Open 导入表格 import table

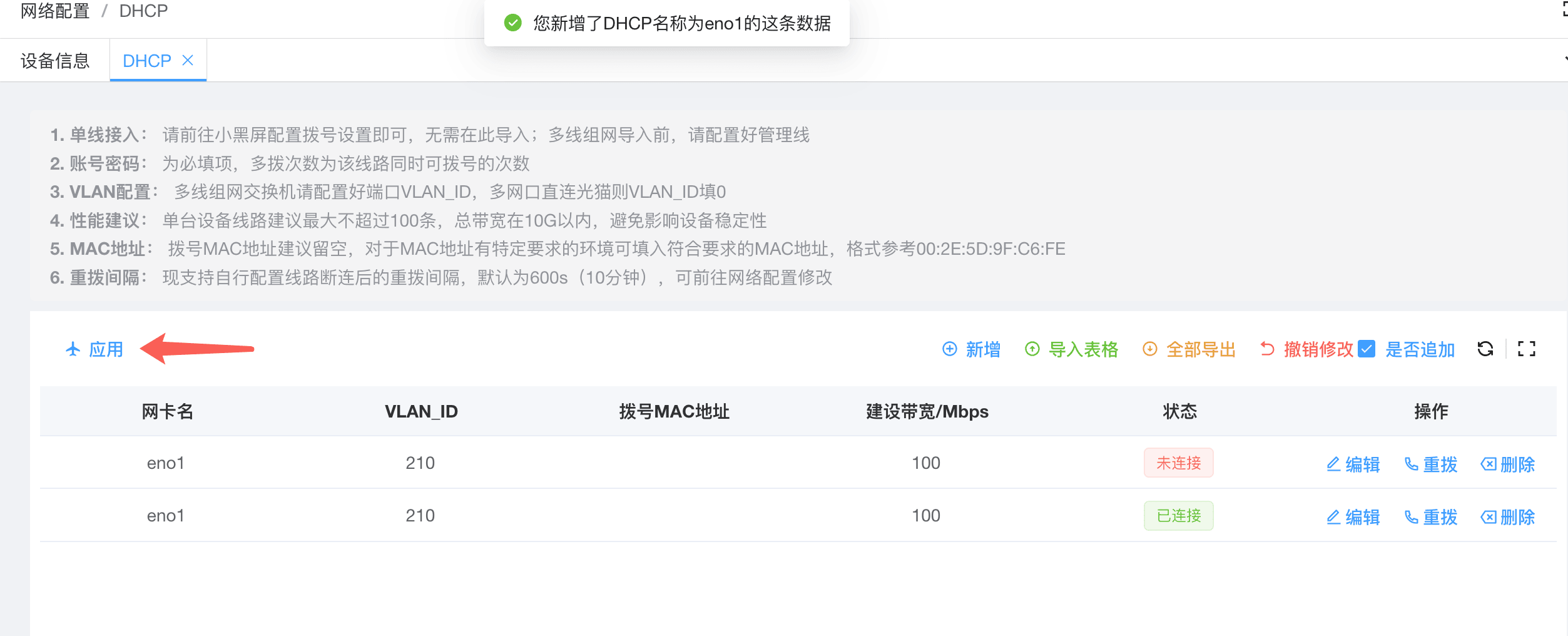click(x=1071, y=349)
